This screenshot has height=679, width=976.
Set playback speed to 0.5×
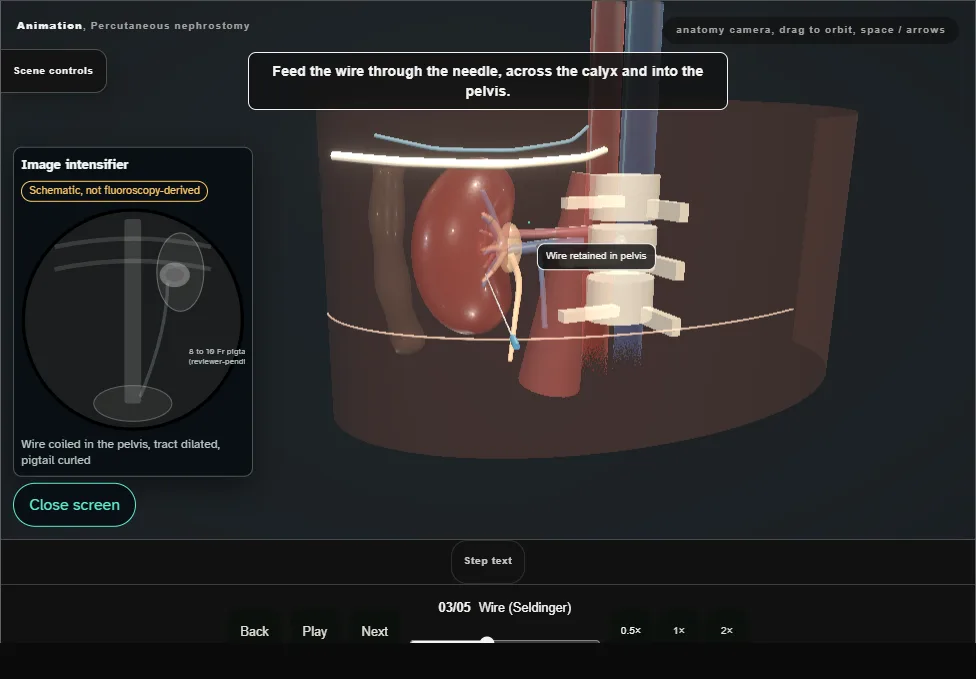point(631,630)
